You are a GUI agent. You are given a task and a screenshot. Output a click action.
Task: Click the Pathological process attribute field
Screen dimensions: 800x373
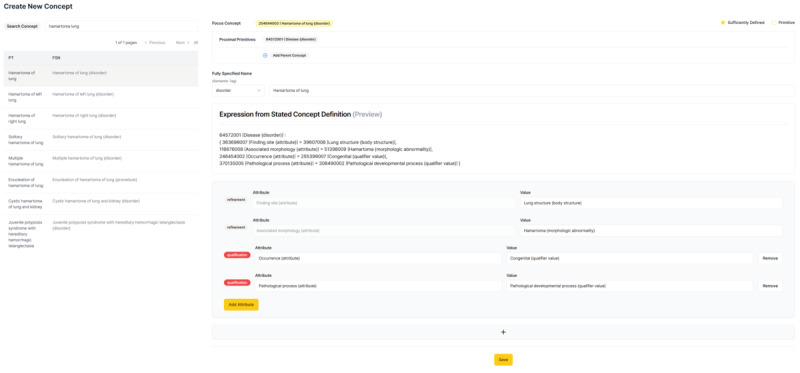click(378, 286)
